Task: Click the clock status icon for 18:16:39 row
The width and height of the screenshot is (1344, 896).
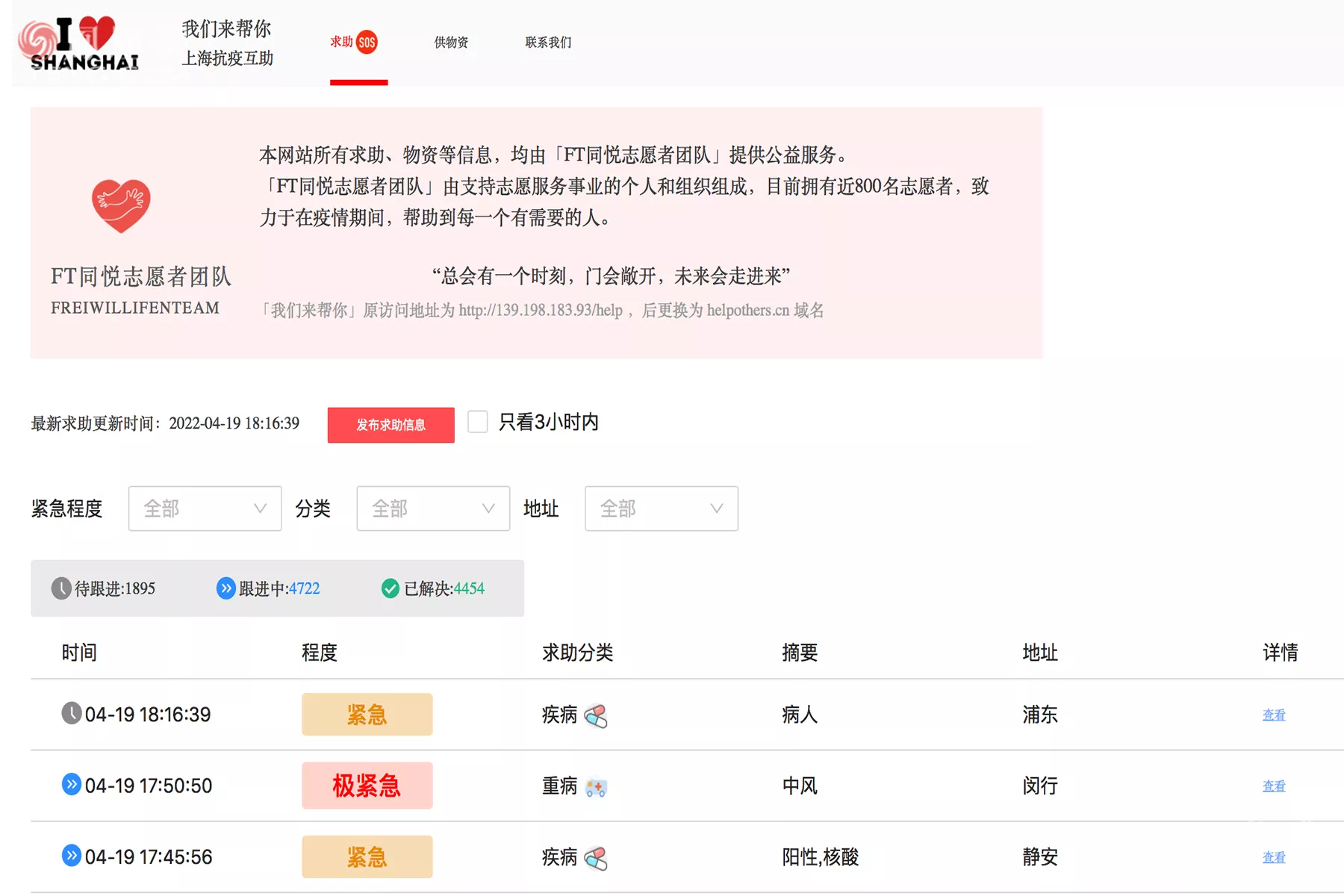Action: [x=71, y=714]
